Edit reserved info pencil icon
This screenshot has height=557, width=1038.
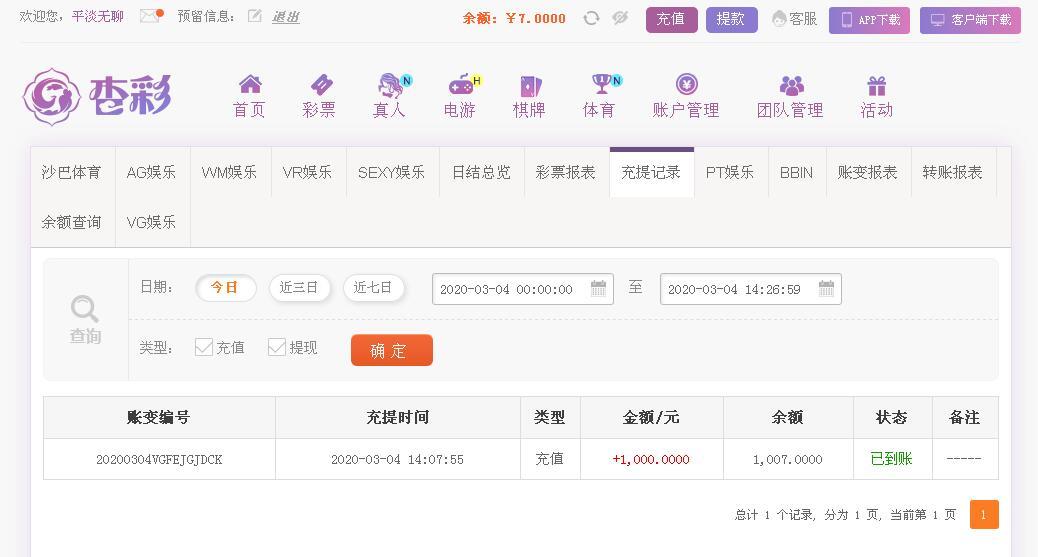click(254, 16)
